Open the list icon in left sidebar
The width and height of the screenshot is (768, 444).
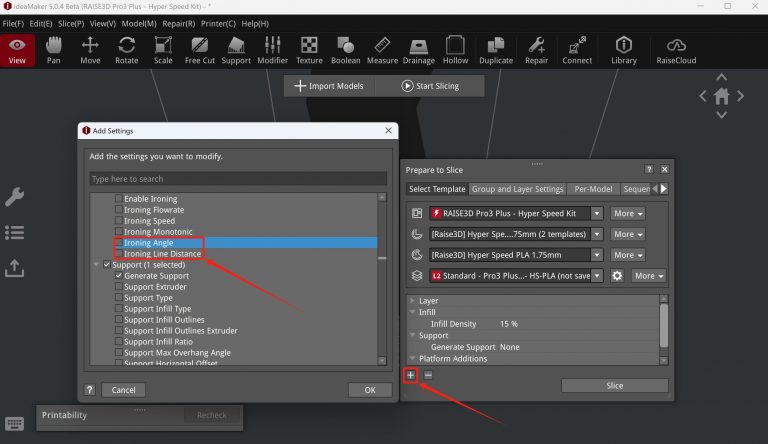tap(15, 232)
